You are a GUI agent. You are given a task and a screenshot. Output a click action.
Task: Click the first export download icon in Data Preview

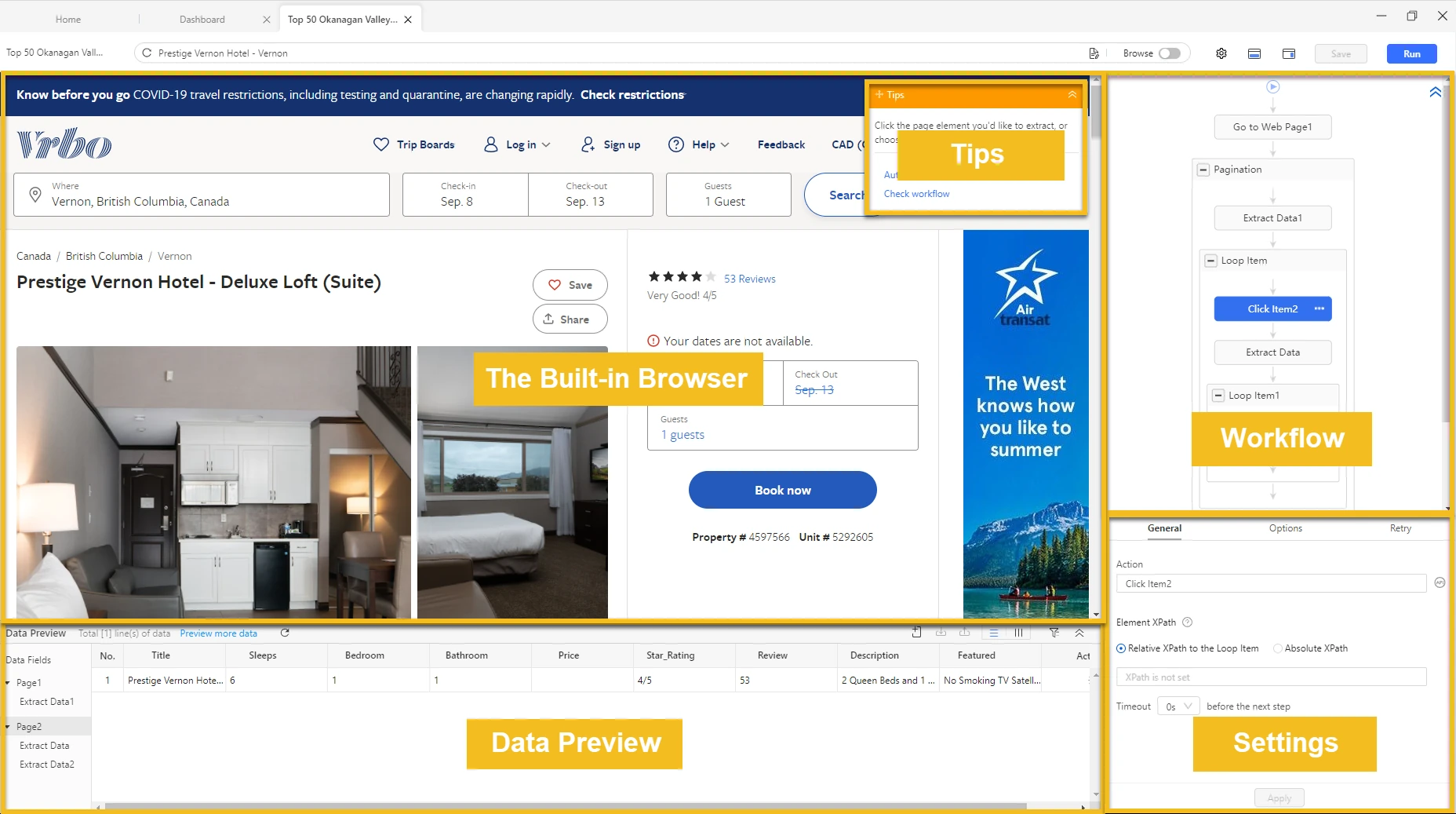(x=941, y=633)
